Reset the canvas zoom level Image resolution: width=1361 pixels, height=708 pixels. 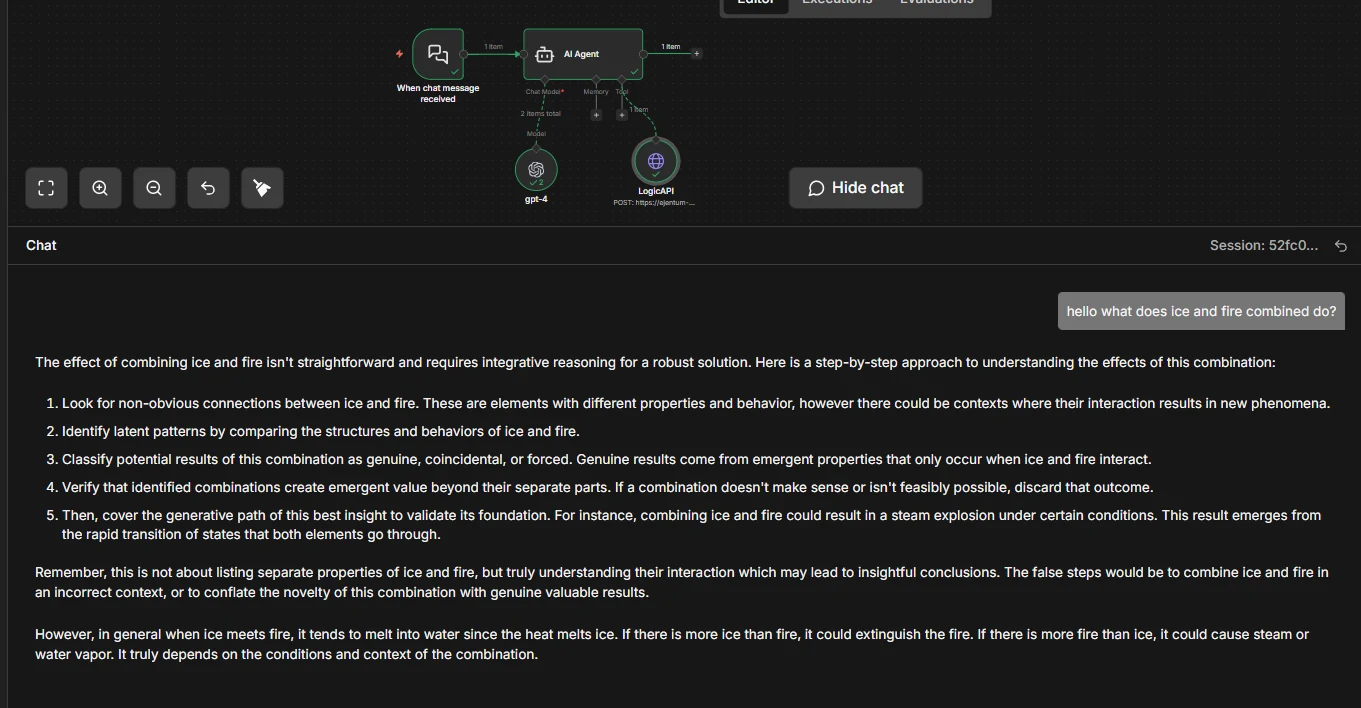208,188
